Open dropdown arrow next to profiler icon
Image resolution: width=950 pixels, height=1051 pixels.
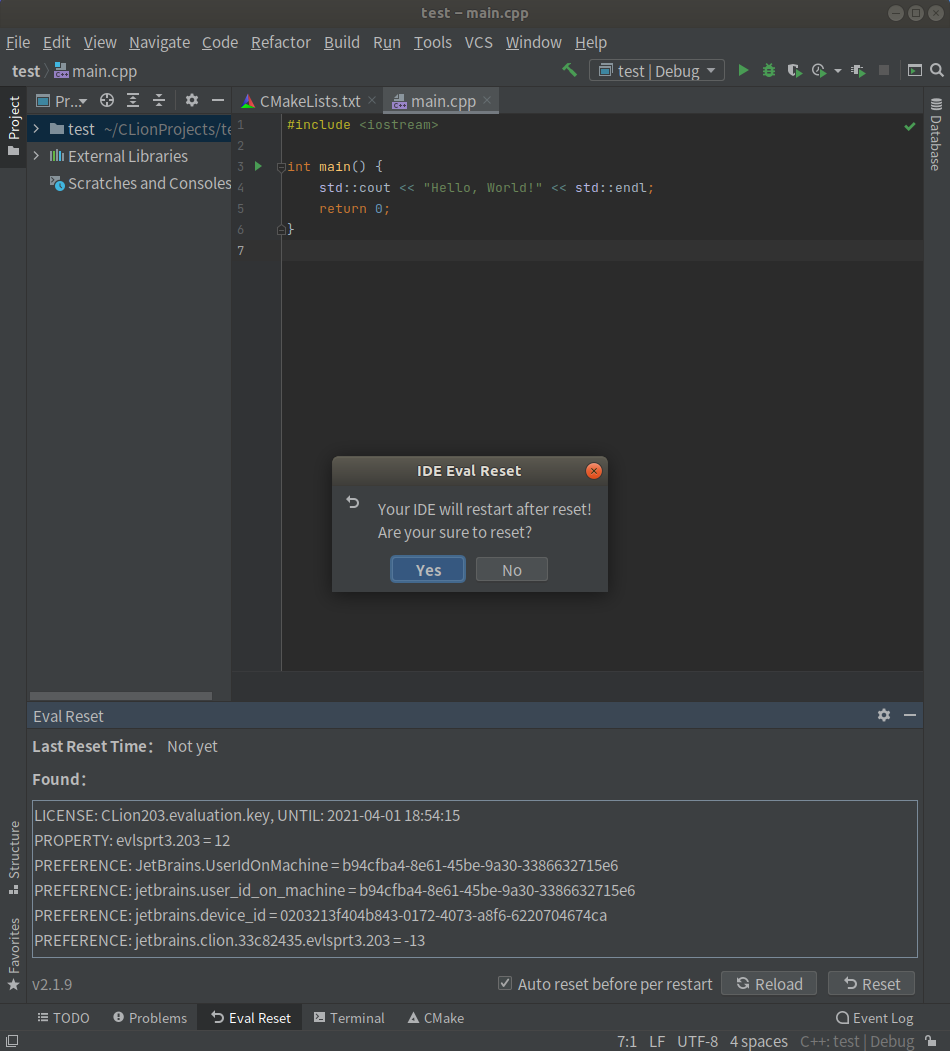[837, 70]
